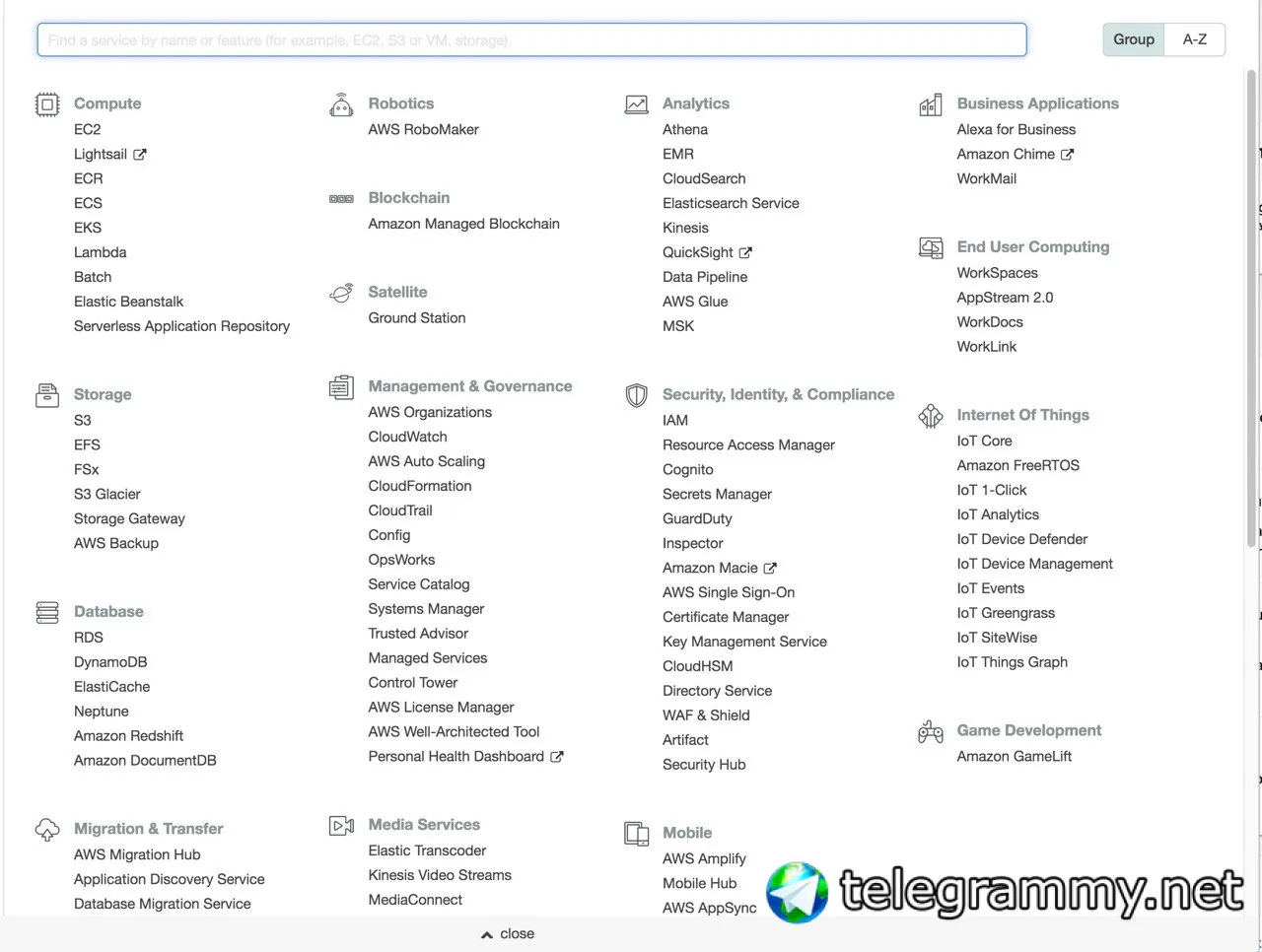Open AWS Amplify

pos(705,858)
